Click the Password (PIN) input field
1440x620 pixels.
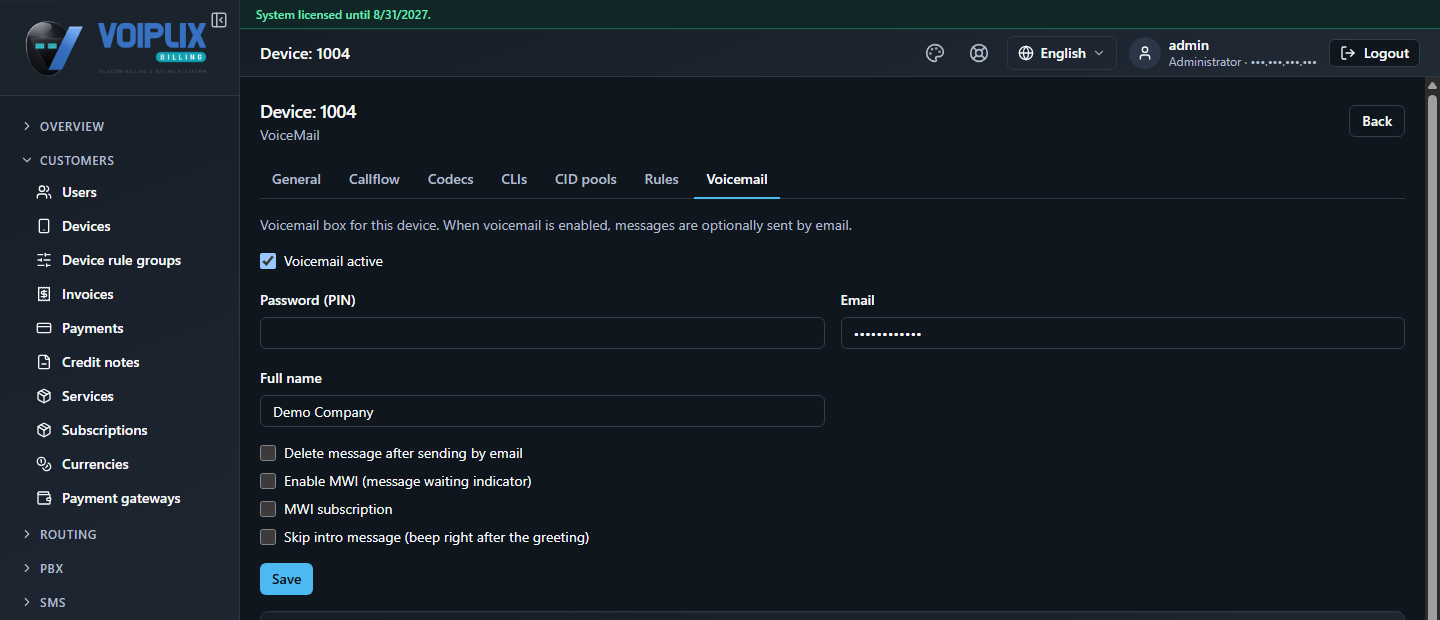coord(542,333)
